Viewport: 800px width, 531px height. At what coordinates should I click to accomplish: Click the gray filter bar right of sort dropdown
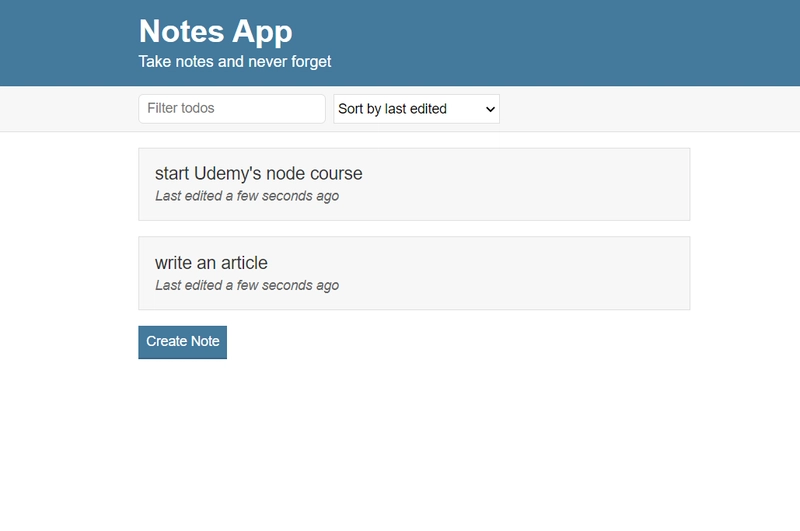pyautogui.click(x=648, y=109)
